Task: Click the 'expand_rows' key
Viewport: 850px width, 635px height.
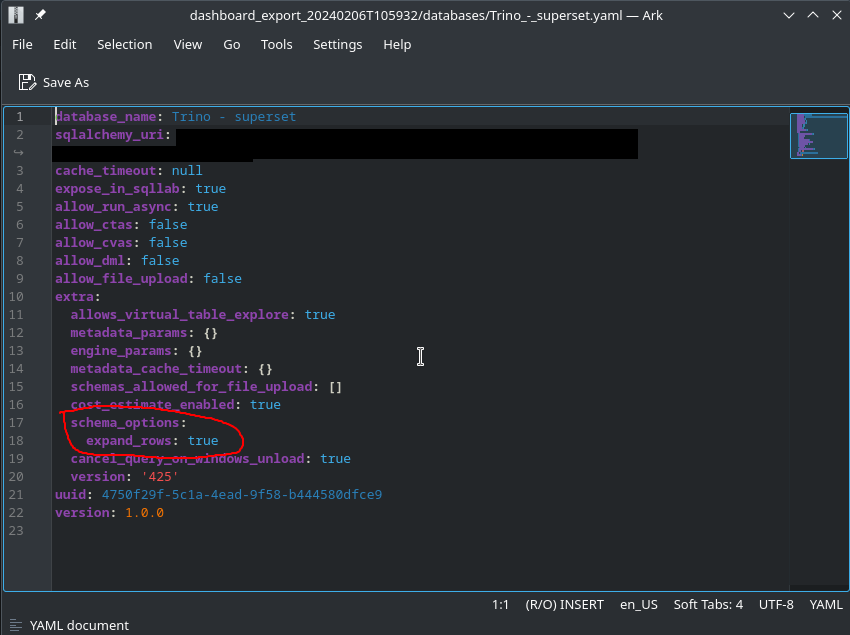Action: [128, 440]
